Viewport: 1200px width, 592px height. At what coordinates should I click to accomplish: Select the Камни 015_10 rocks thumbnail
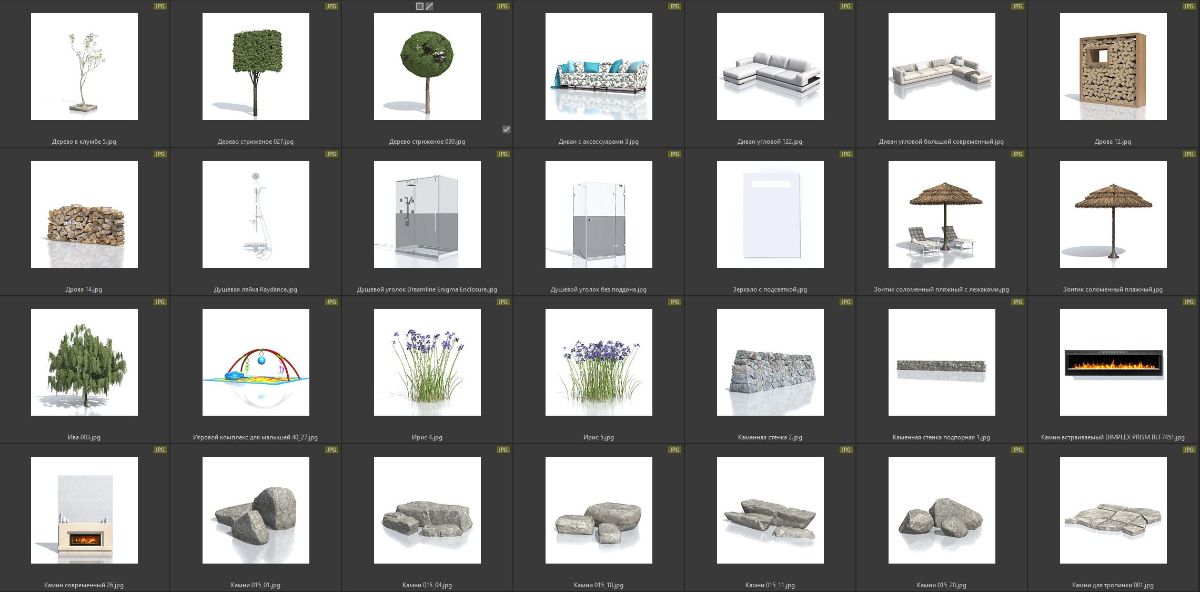pos(599,511)
